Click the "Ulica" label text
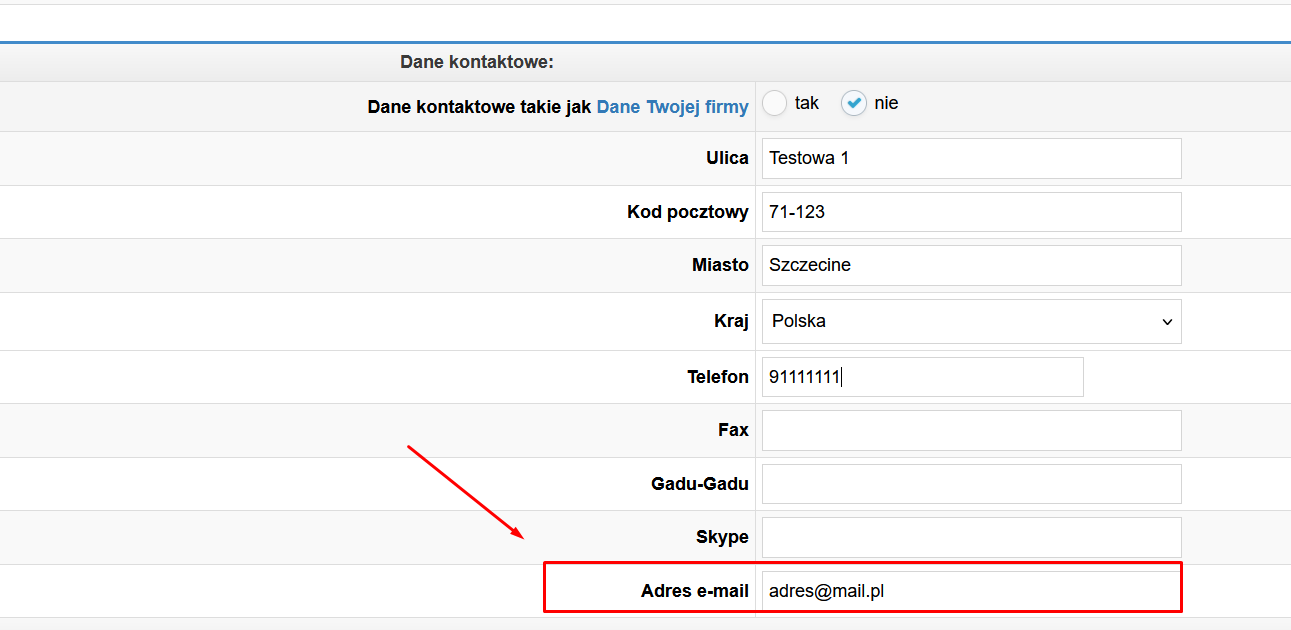Image resolution: width=1291 pixels, height=630 pixels. 727,158
